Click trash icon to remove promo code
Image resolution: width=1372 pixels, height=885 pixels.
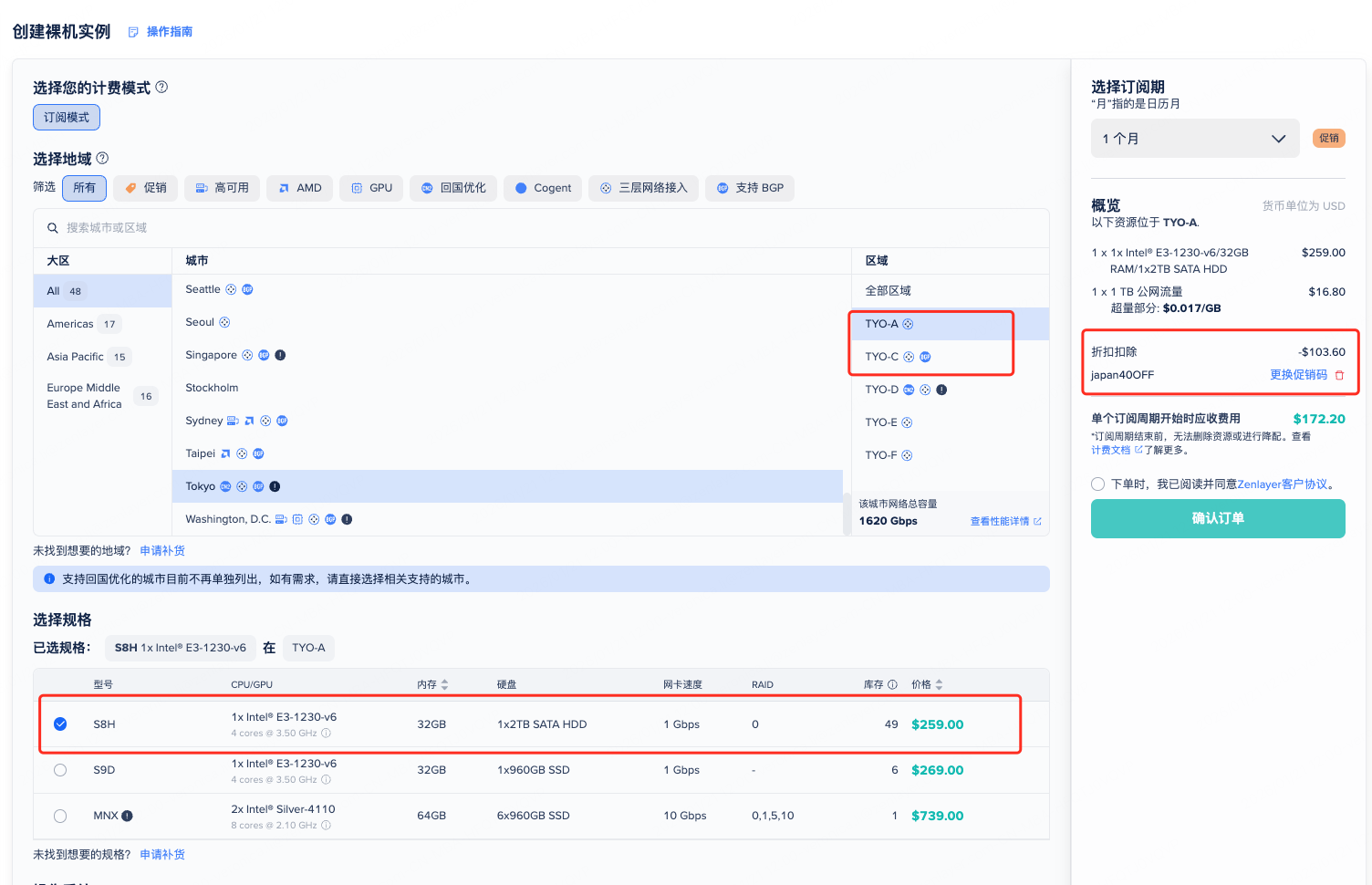(x=1339, y=375)
